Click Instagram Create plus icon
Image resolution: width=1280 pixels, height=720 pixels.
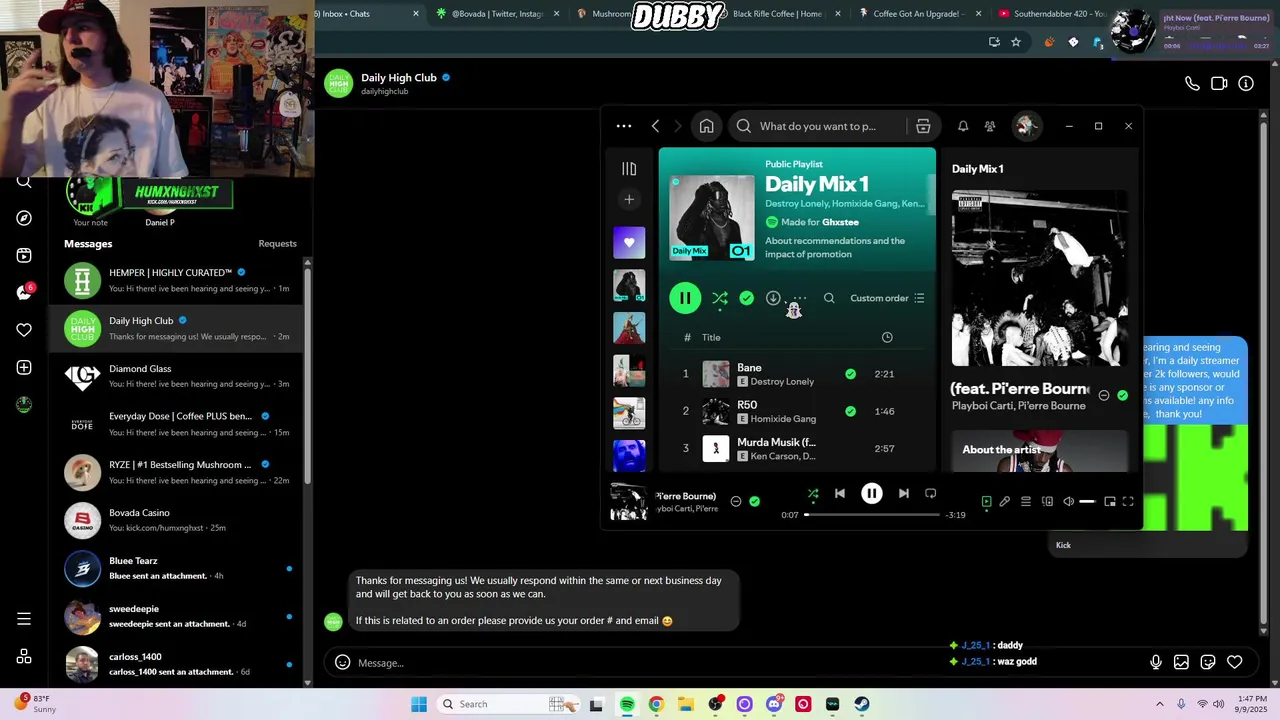pos(24,367)
